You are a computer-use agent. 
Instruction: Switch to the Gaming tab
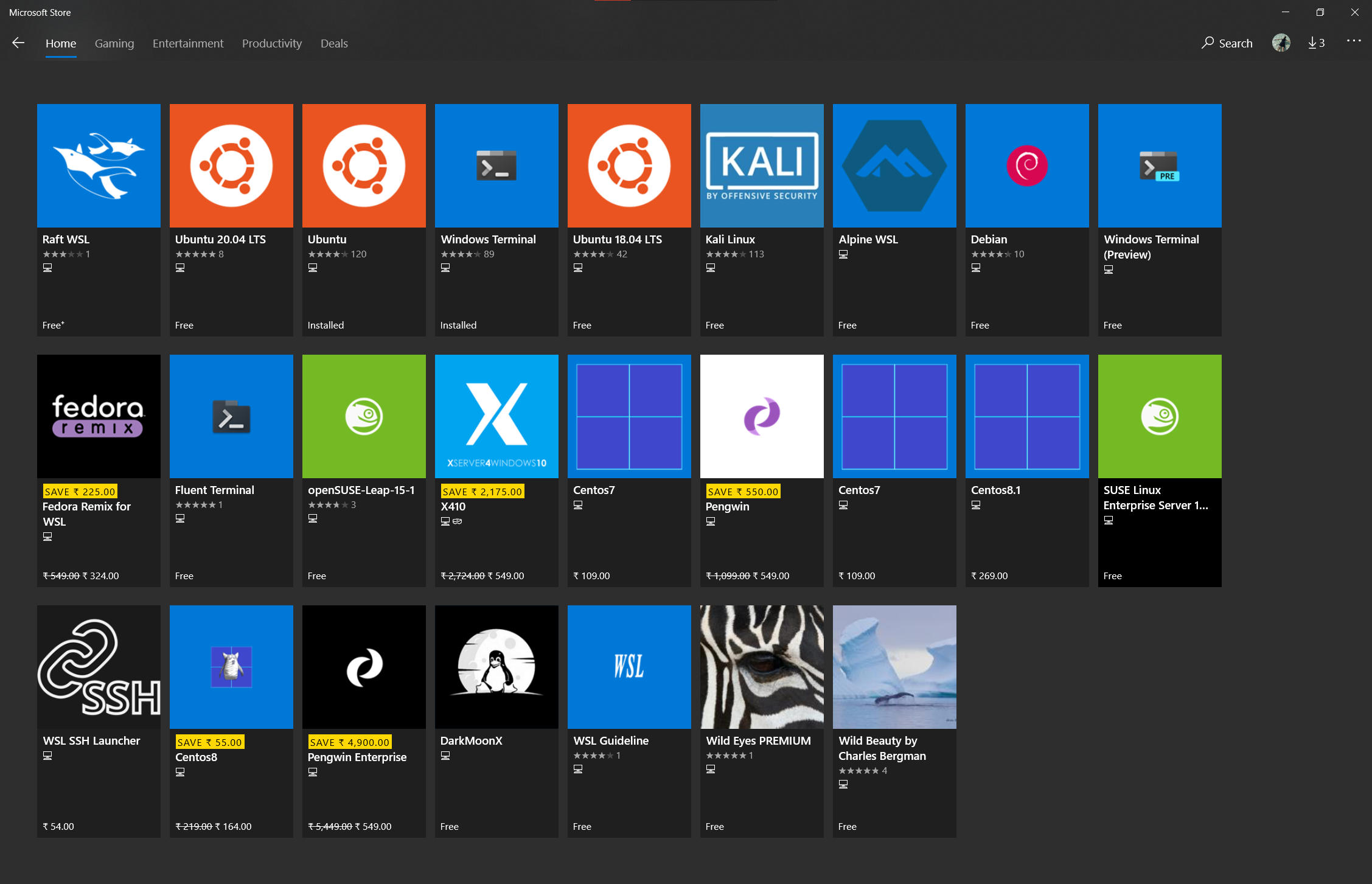pyautogui.click(x=114, y=43)
